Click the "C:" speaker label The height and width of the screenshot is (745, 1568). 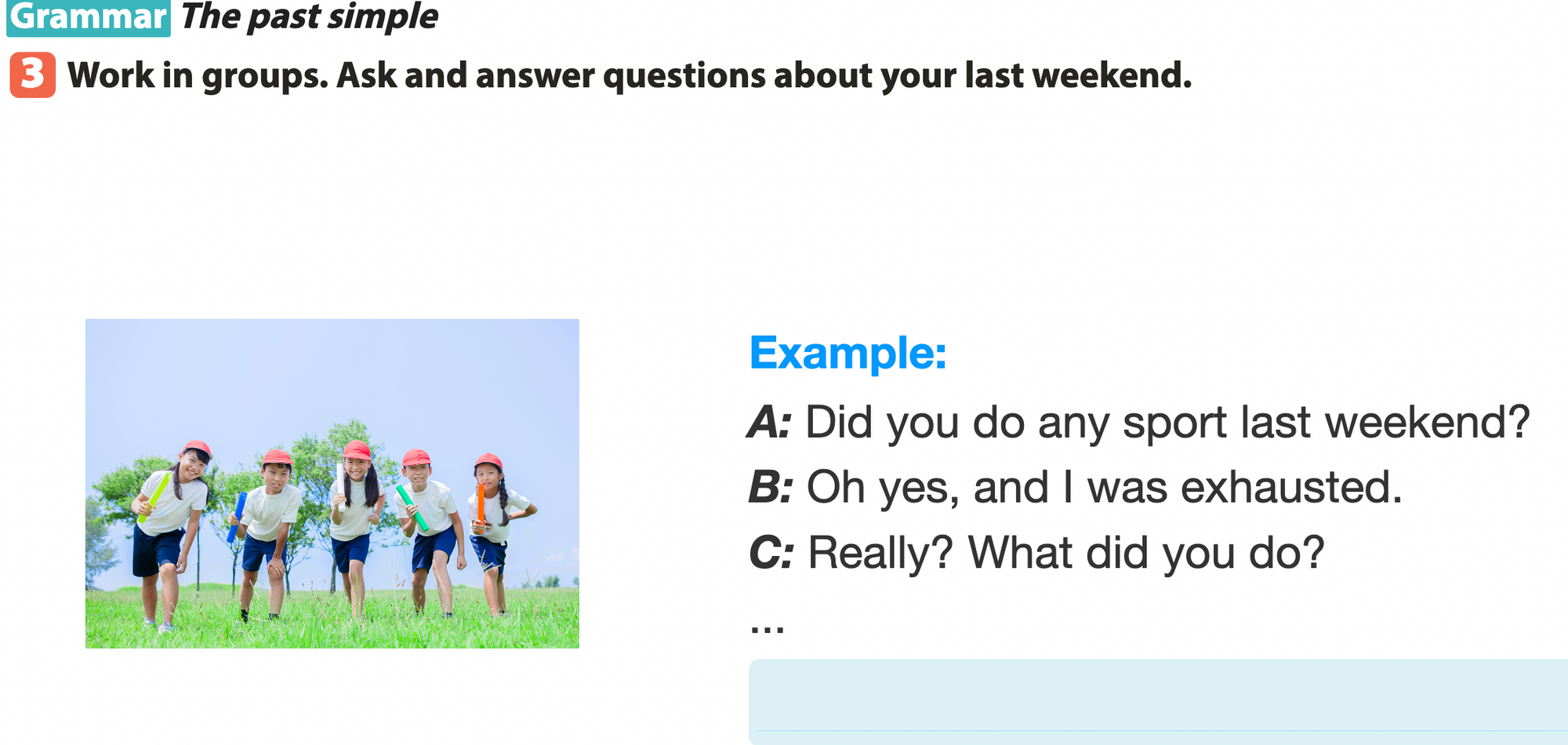click(x=771, y=553)
